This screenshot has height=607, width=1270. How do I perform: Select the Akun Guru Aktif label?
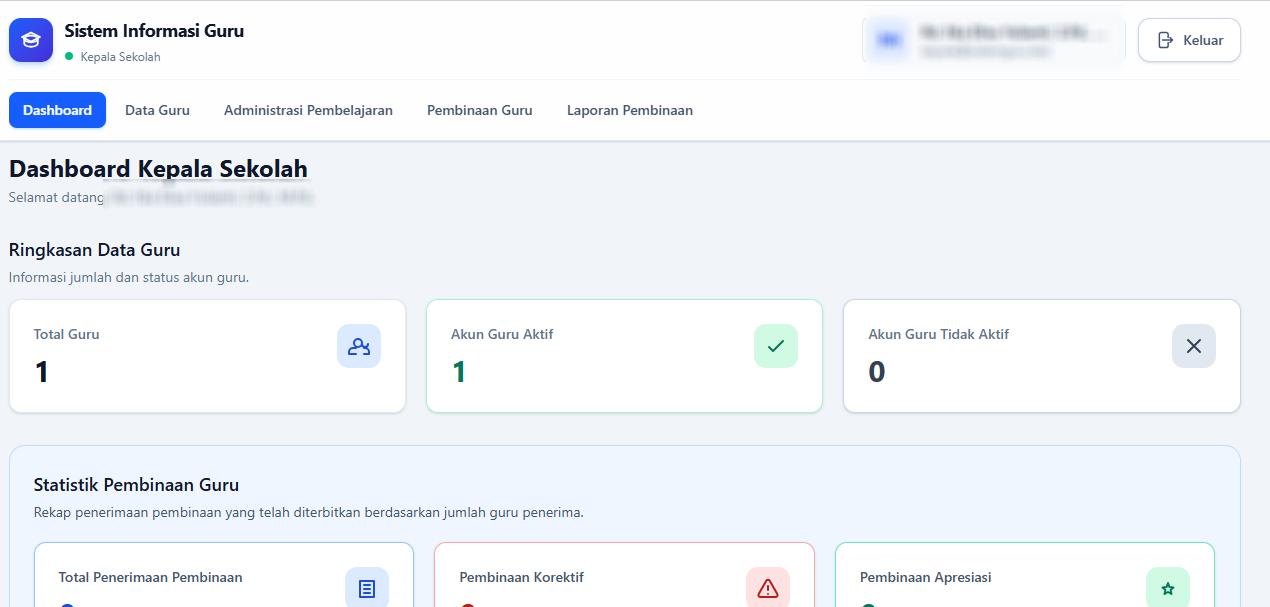[502, 334]
